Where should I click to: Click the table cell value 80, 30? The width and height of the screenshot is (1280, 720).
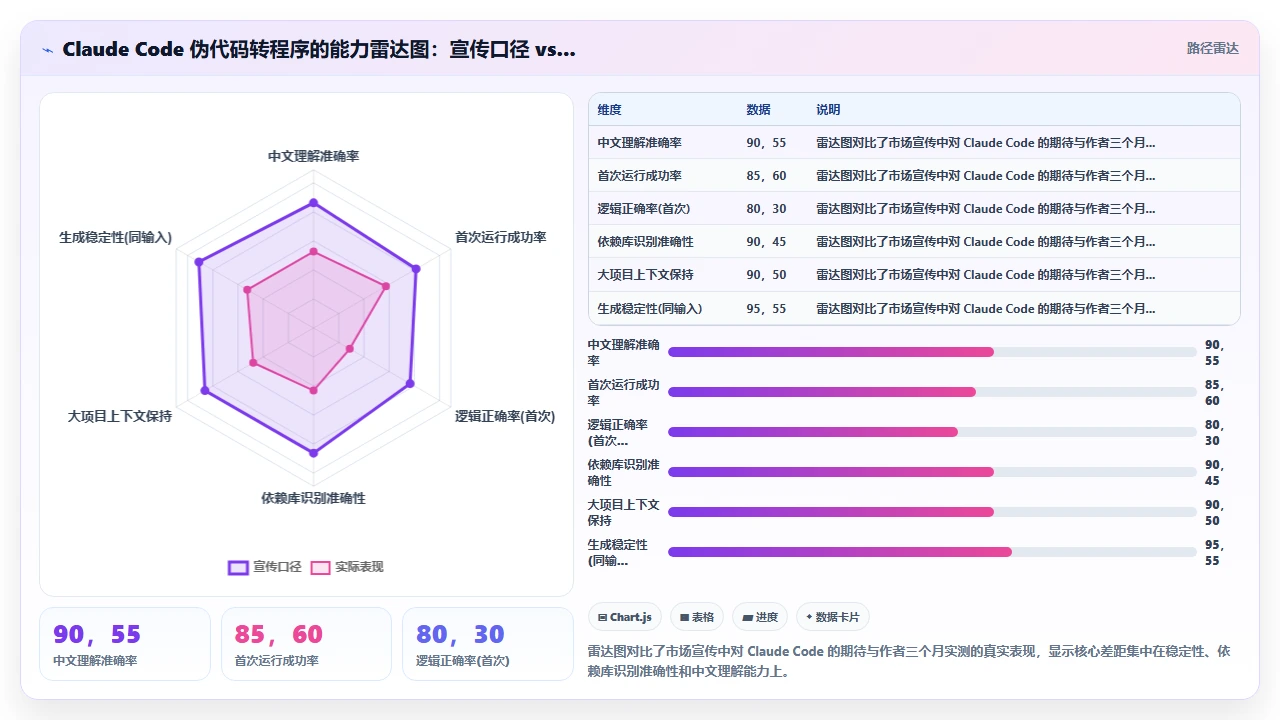coord(766,209)
